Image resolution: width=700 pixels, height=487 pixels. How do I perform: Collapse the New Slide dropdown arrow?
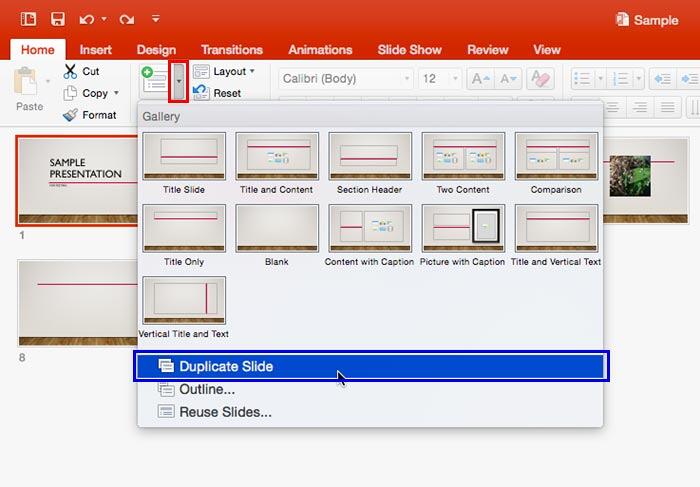[179, 81]
